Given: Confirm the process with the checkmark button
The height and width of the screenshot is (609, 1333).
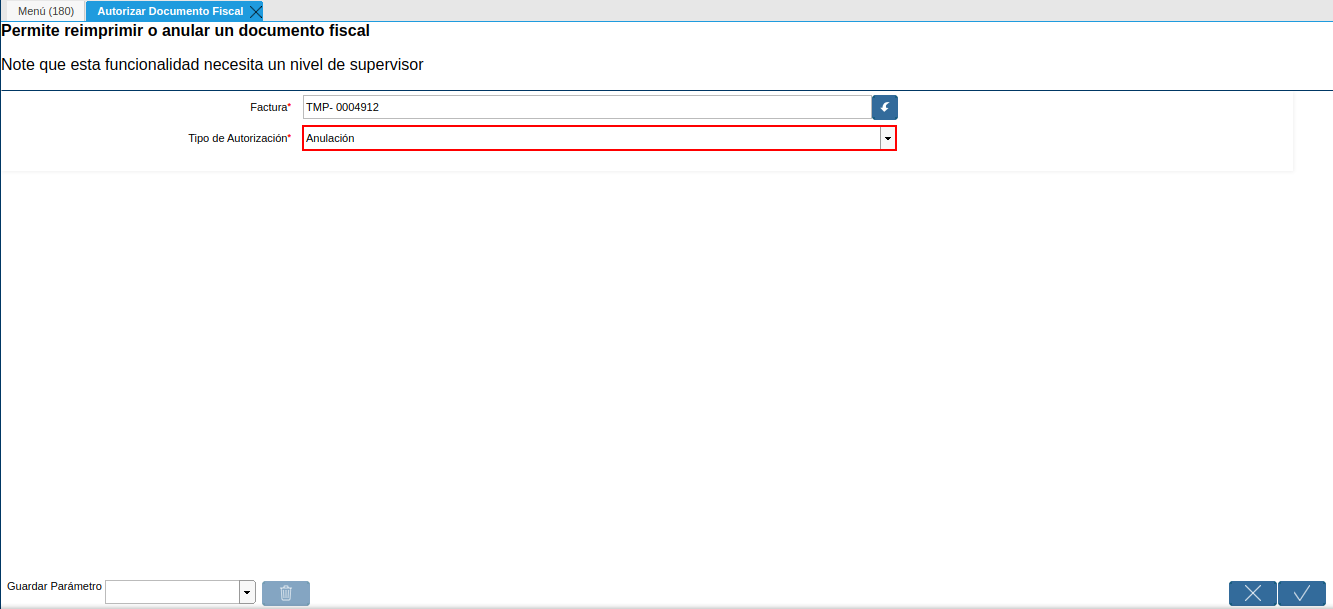Looking at the screenshot, I should coord(1302,593).
